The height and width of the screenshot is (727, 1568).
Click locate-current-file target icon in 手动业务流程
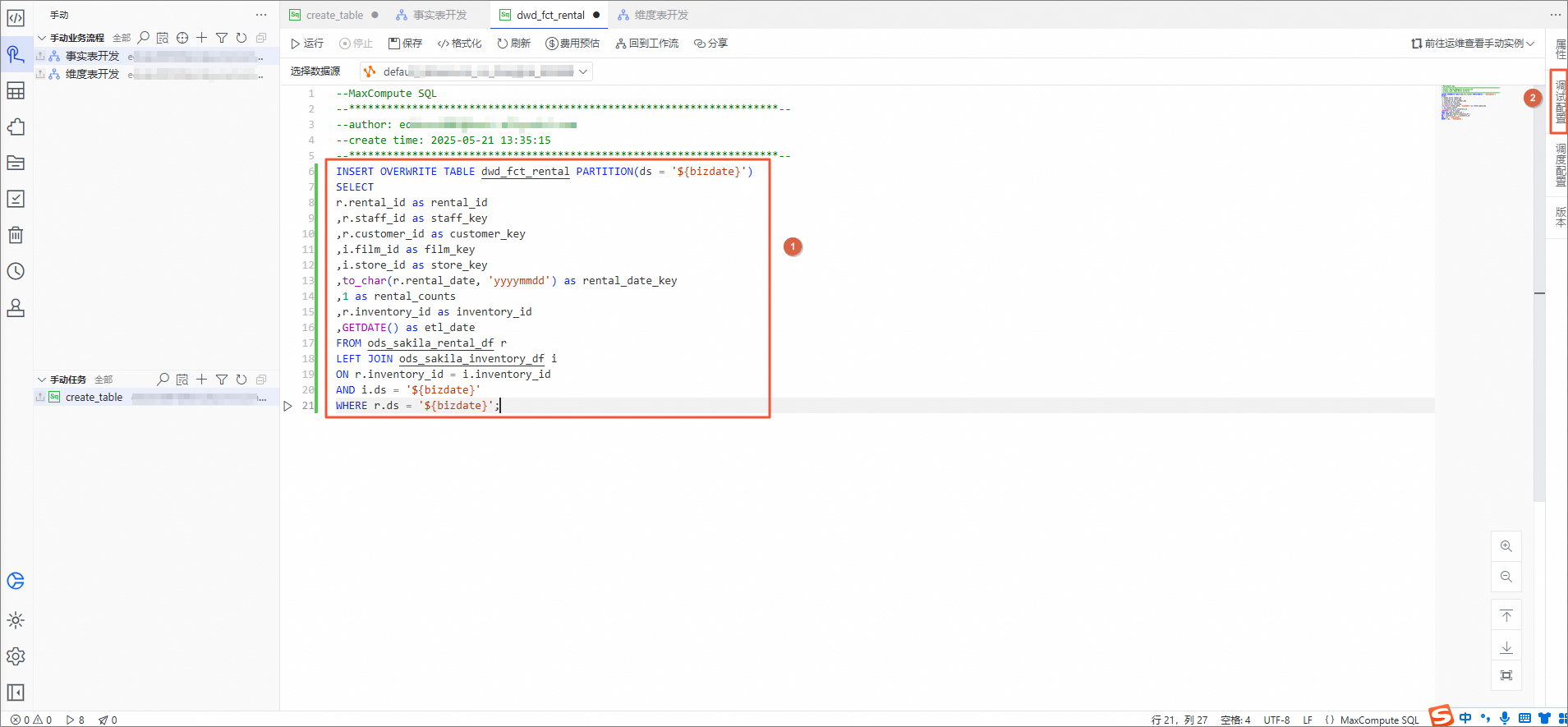[x=182, y=38]
